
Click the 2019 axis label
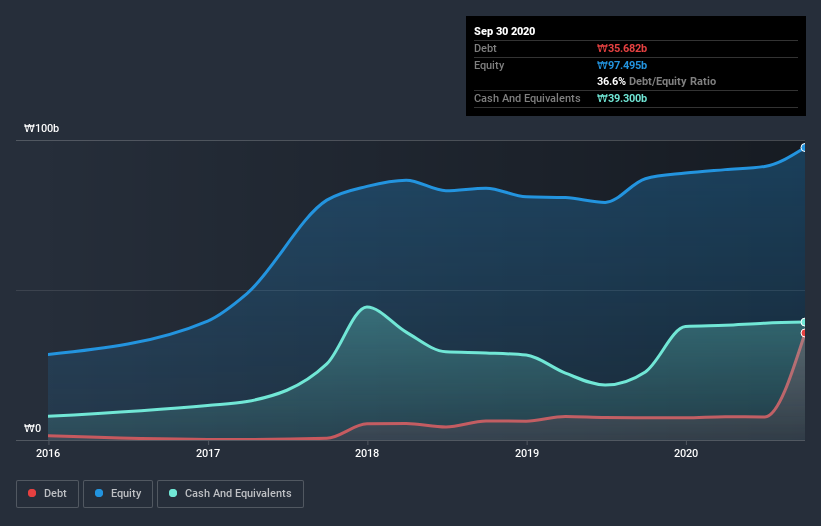(527, 453)
